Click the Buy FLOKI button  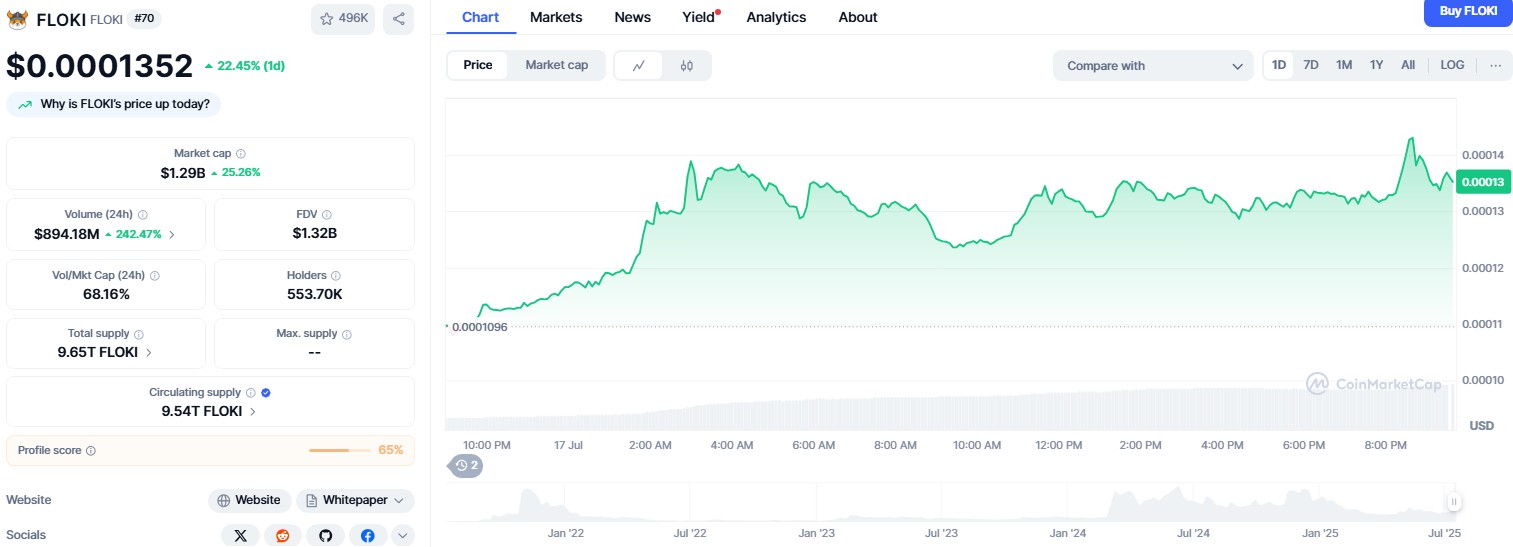click(1467, 12)
